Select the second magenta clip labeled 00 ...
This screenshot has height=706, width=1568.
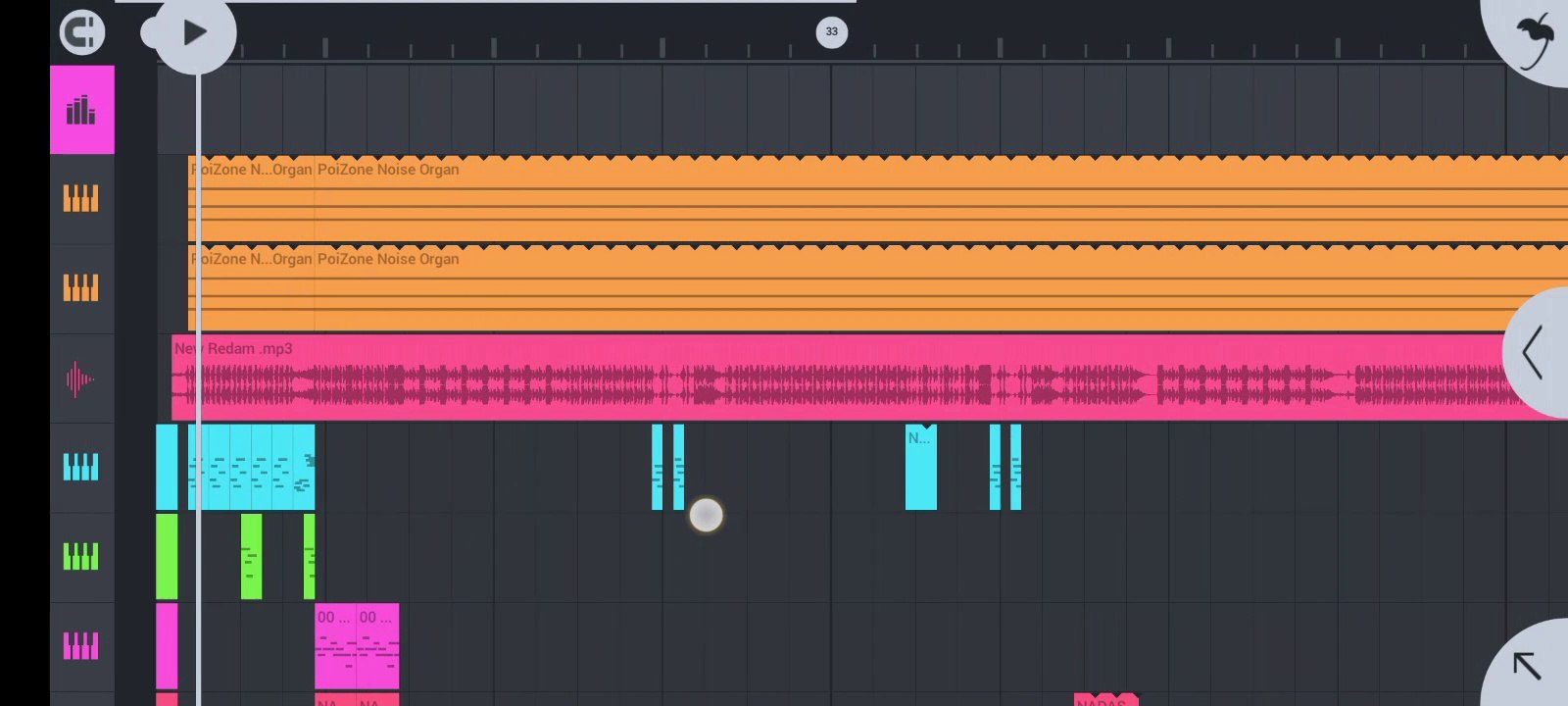click(x=378, y=646)
